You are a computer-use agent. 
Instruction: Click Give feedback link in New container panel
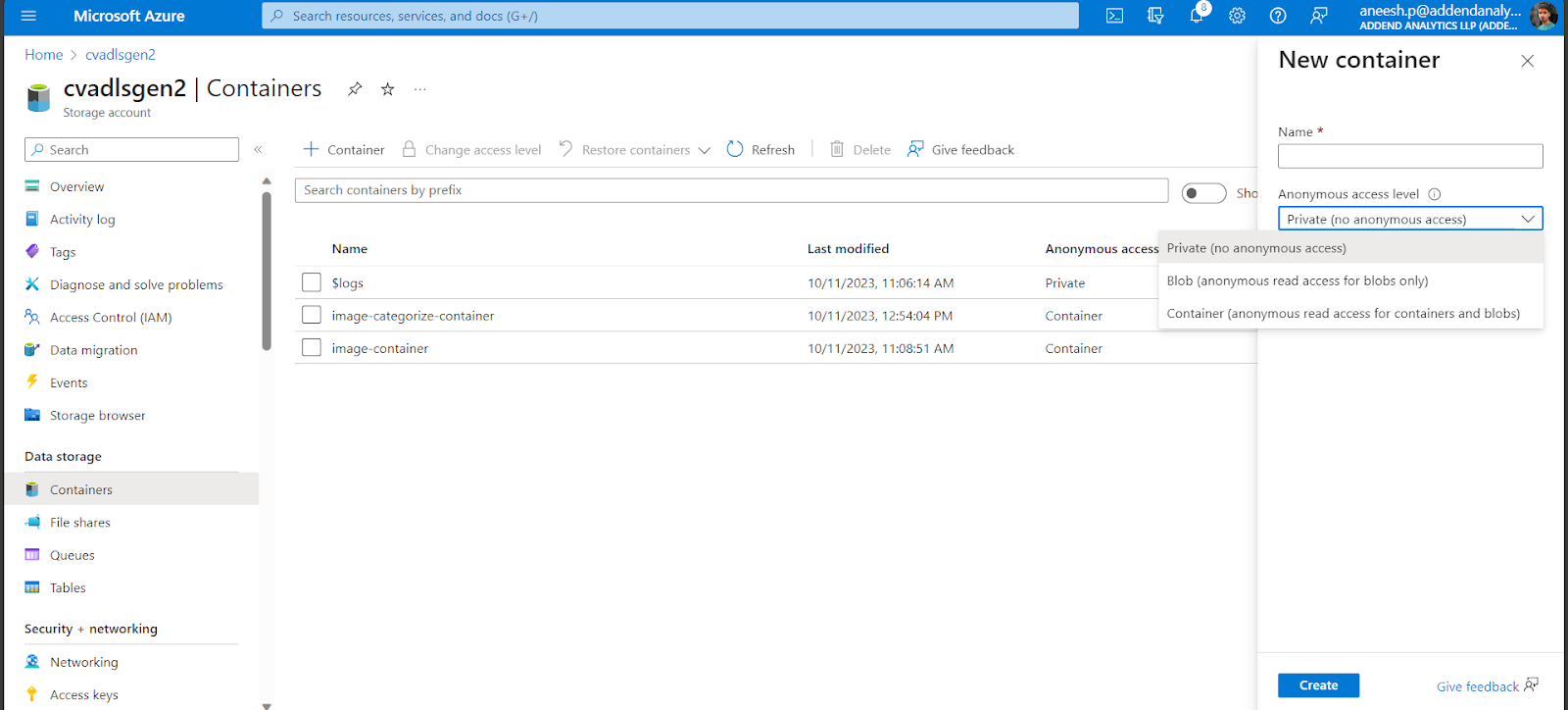[x=1487, y=686]
